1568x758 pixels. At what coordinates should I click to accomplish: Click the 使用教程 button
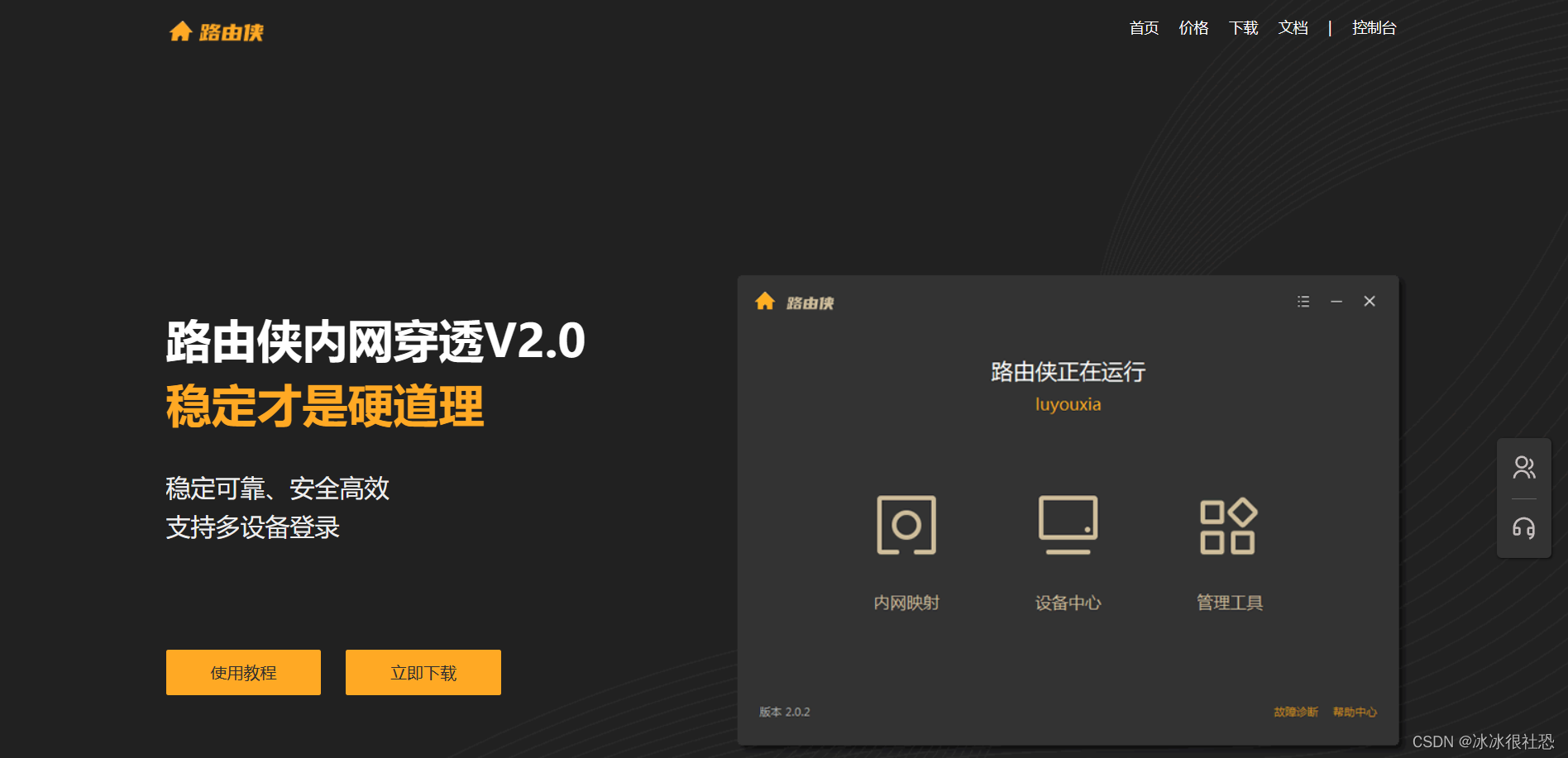(x=243, y=672)
